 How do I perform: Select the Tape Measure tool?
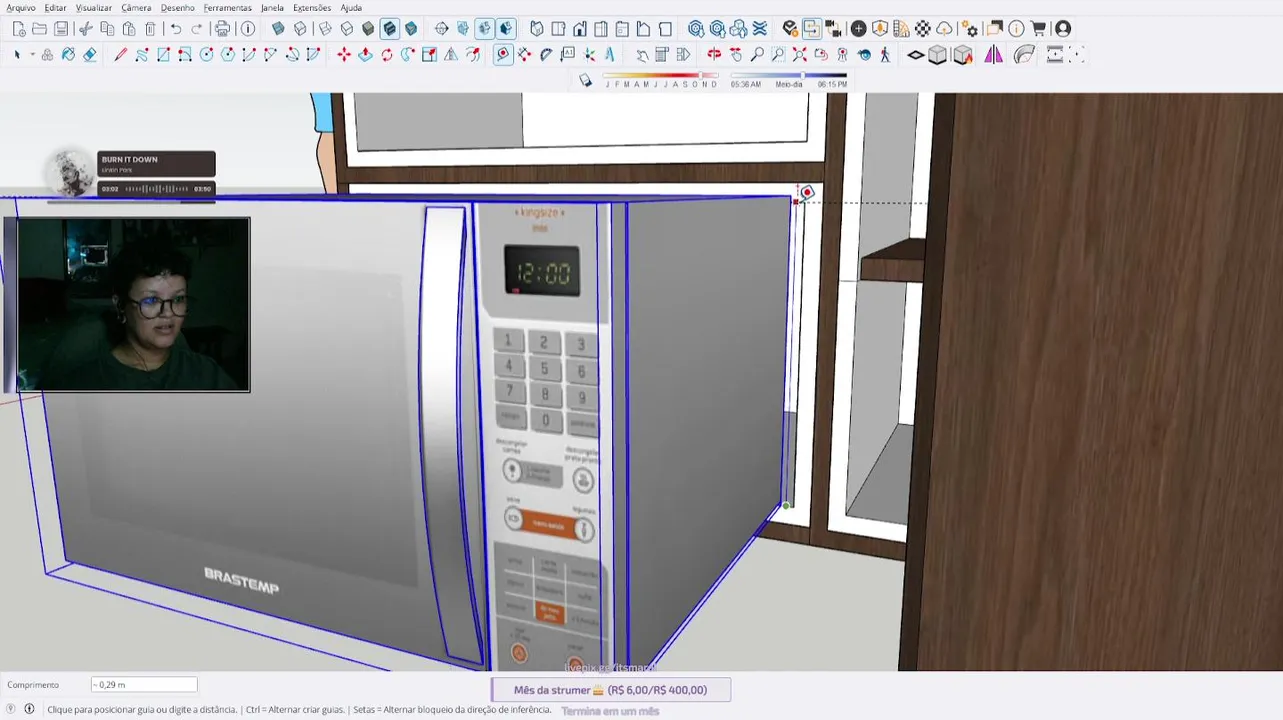(503, 55)
